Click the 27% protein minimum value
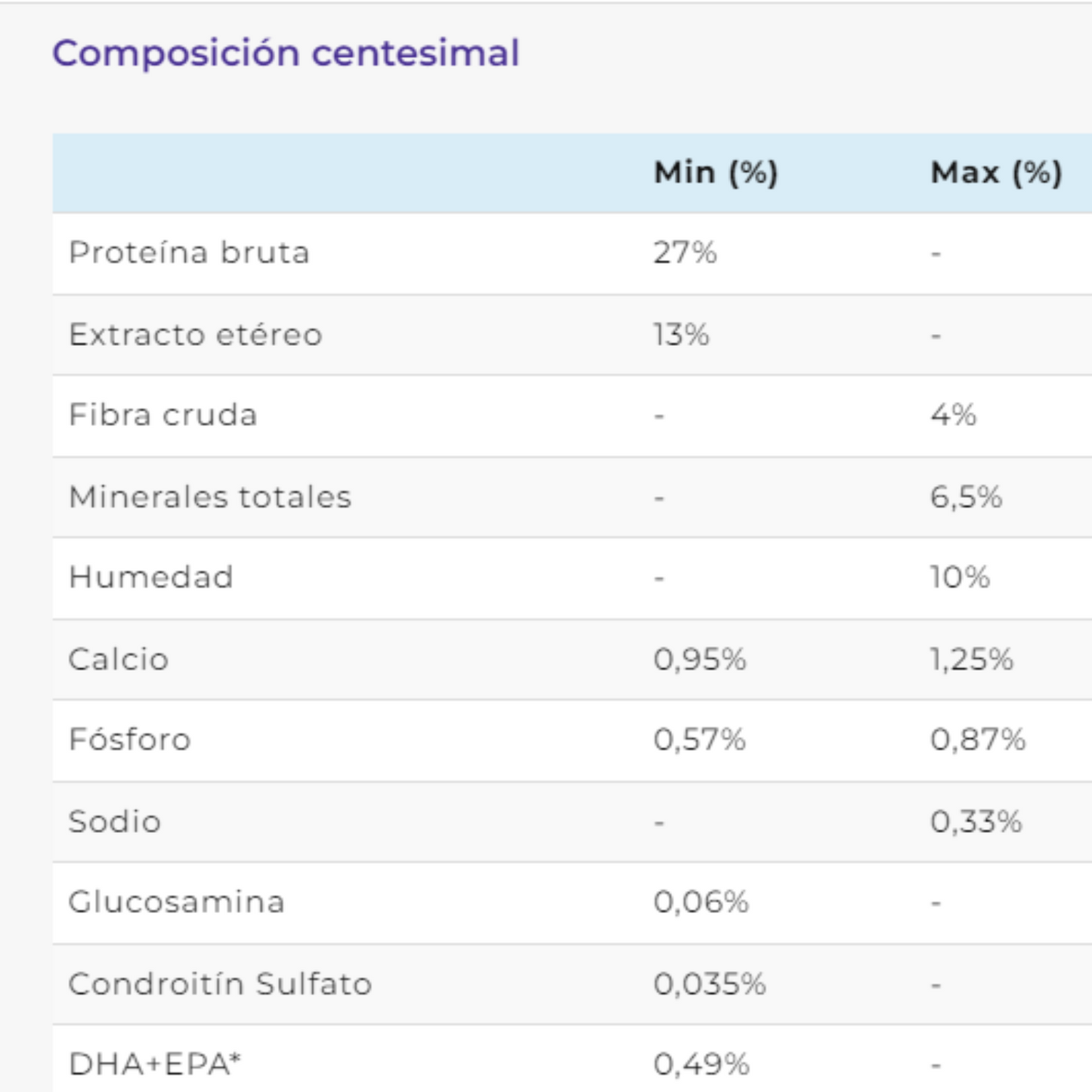Viewport: 1092px width, 1092px height. 685,252
